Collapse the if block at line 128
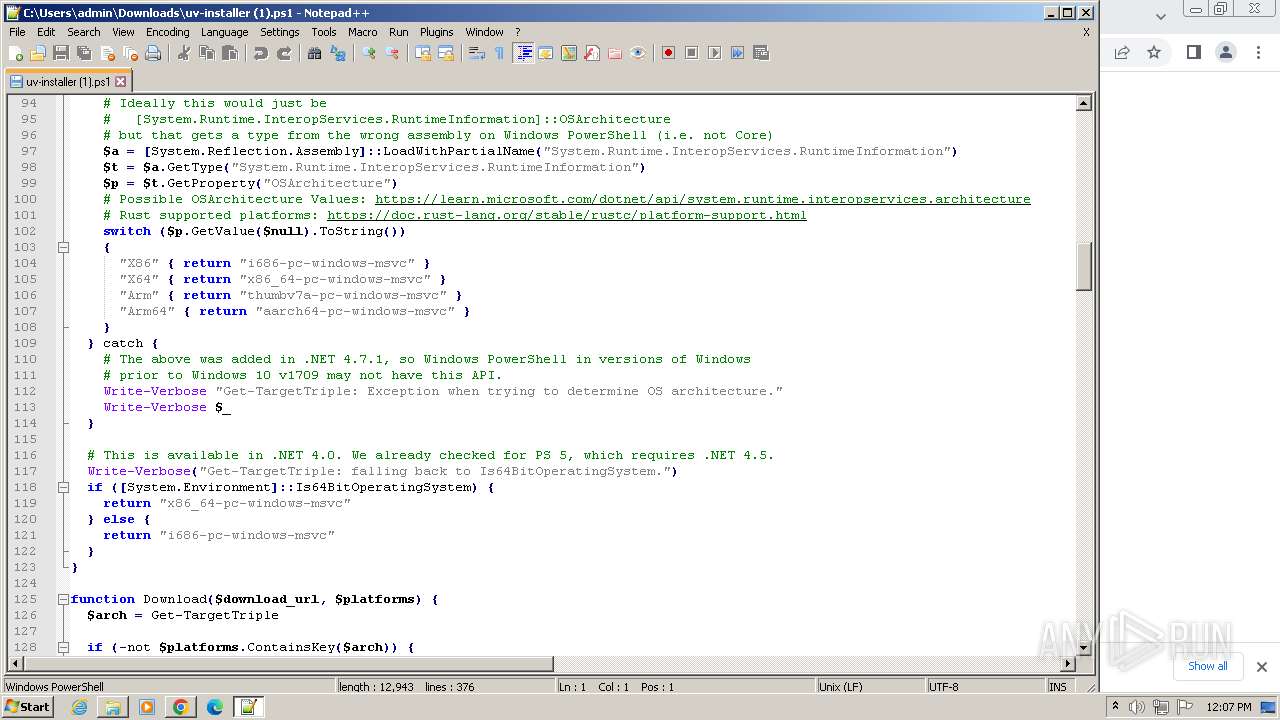The height and width of the screenshot is (720, 1280). click(x=63, y=647)
